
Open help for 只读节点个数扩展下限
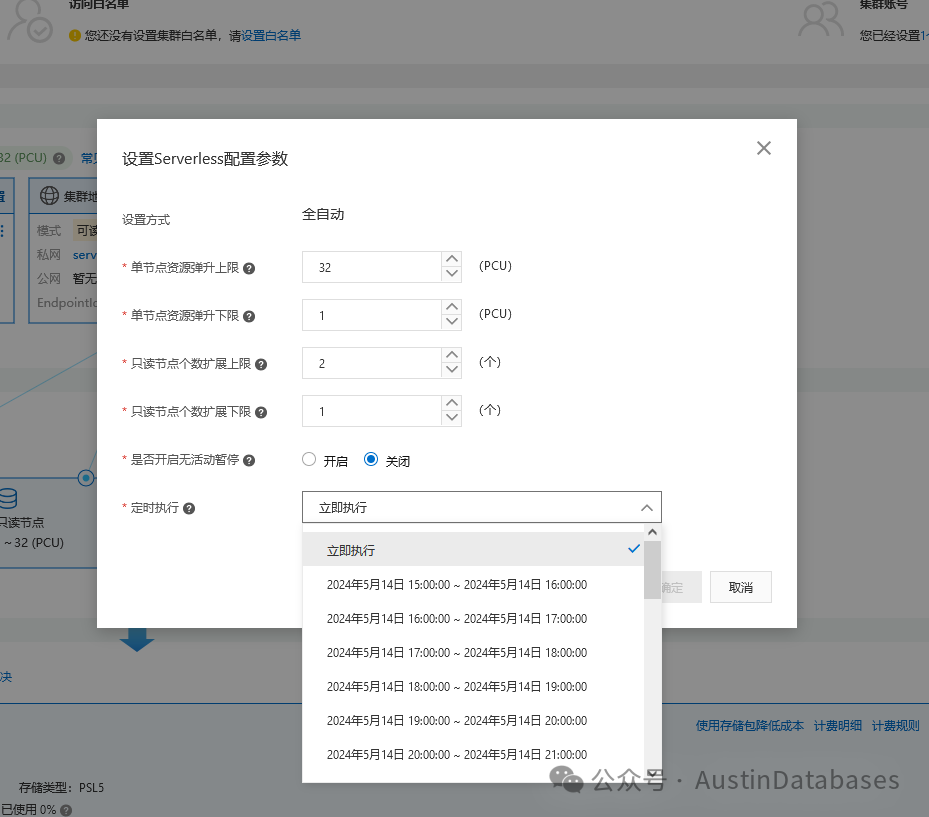tap(261, 412)
